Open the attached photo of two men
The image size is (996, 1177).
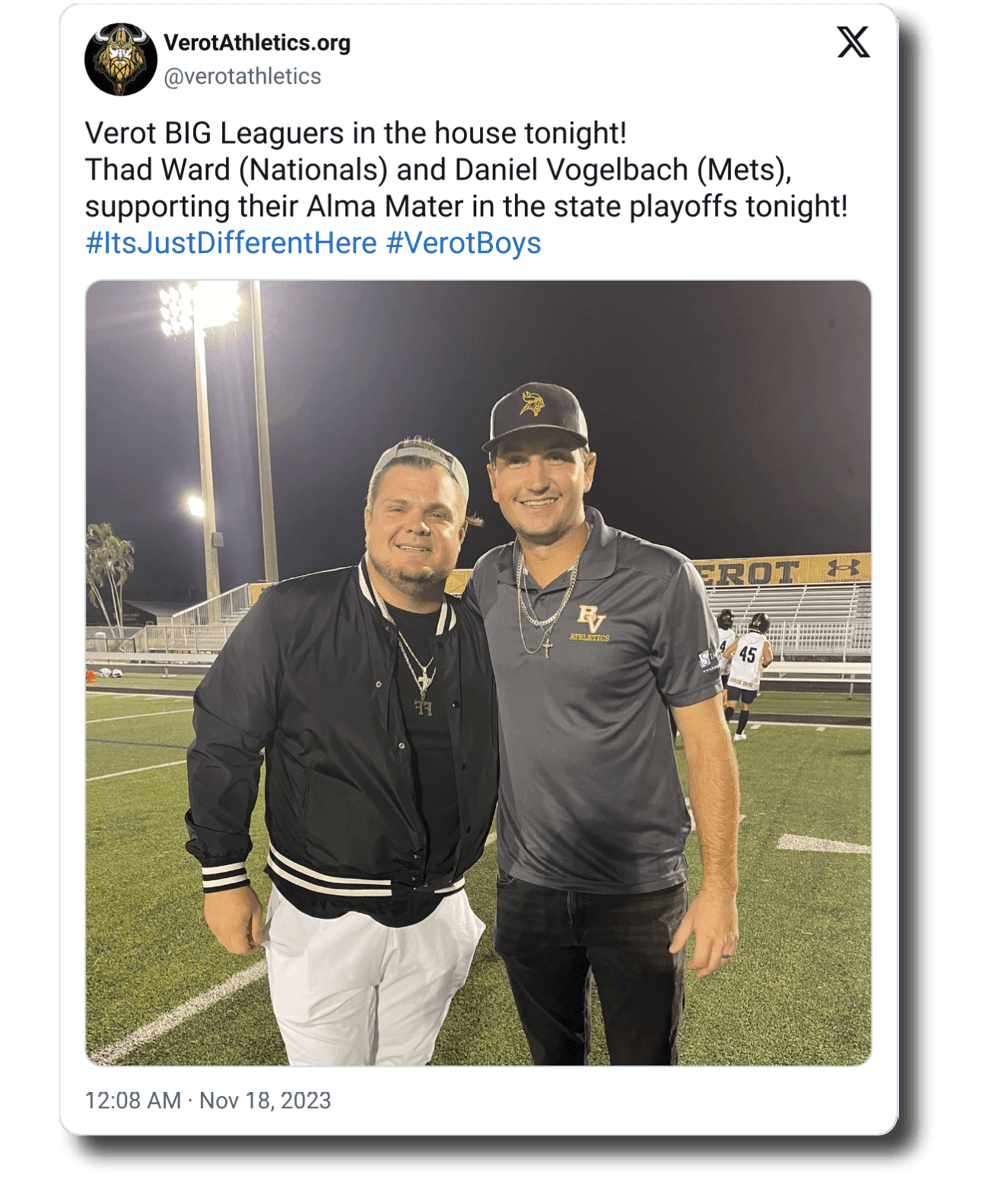478,672
